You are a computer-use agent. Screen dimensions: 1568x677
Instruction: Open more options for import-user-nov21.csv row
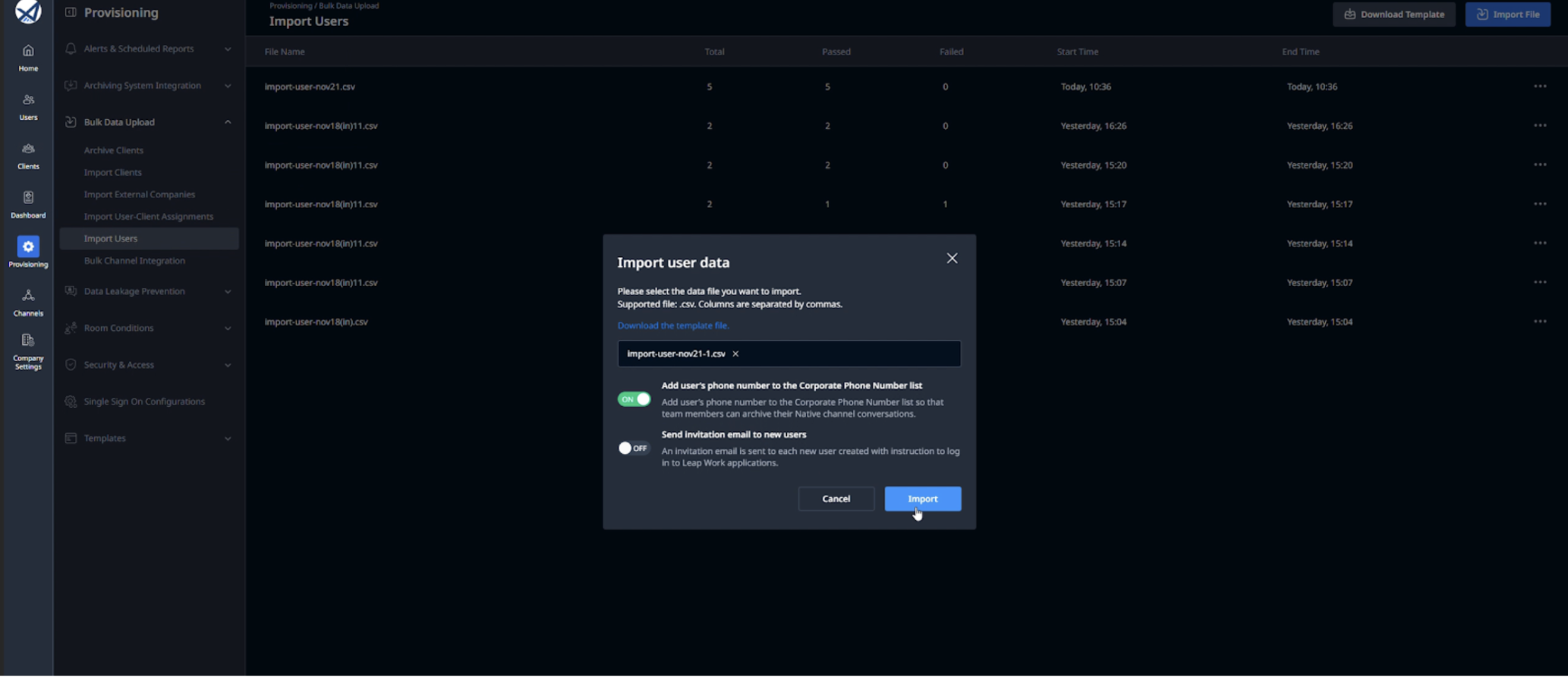coord(1540,87)
